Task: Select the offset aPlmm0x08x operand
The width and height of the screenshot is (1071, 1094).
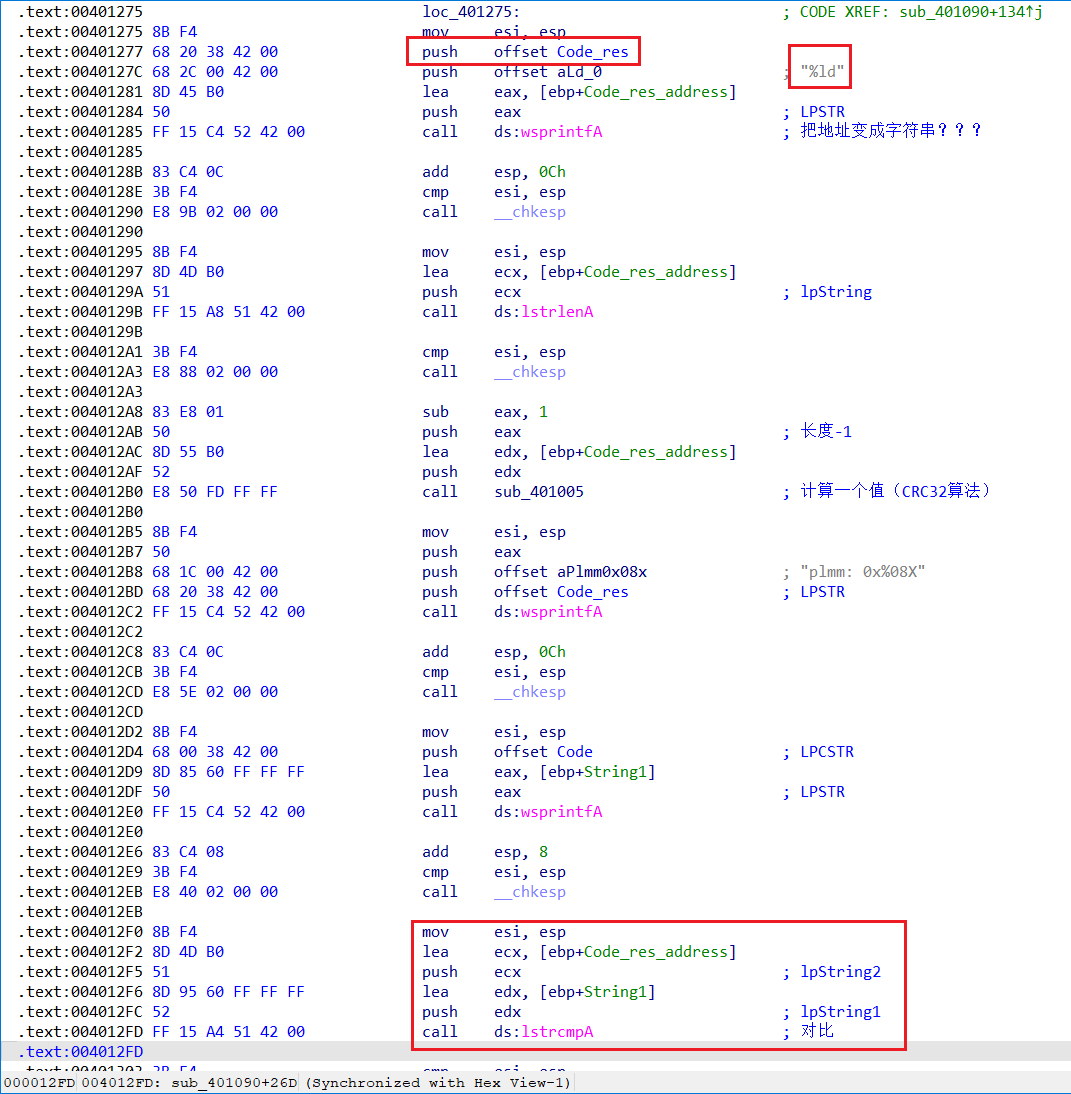Action: coord(570,572)
